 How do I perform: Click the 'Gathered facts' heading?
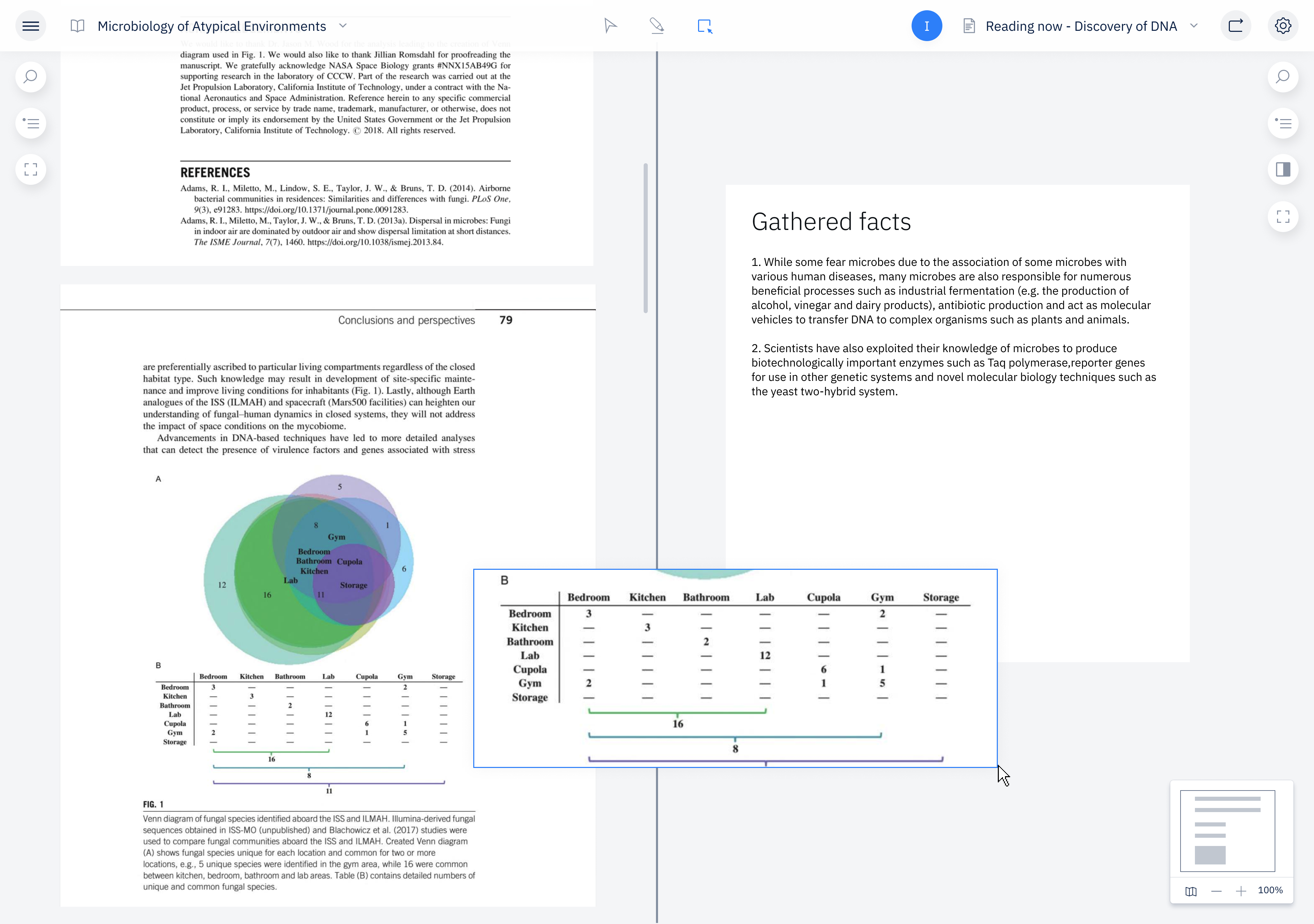pos(831,221)
